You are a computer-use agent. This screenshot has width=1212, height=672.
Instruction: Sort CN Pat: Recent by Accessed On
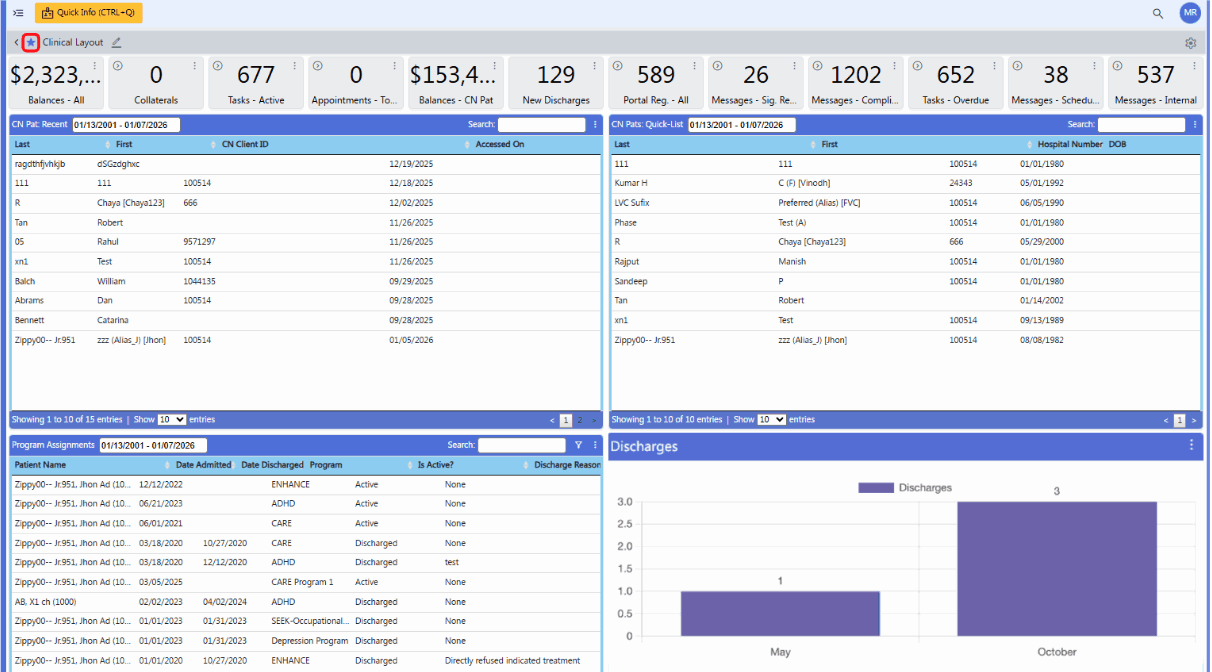click(x=533, y=145)
